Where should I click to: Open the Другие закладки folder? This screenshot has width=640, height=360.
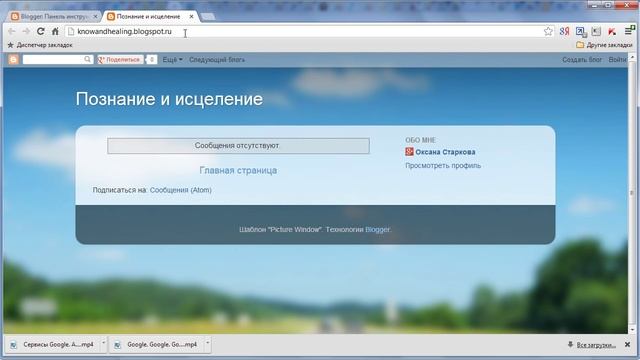tap(604, 45)
